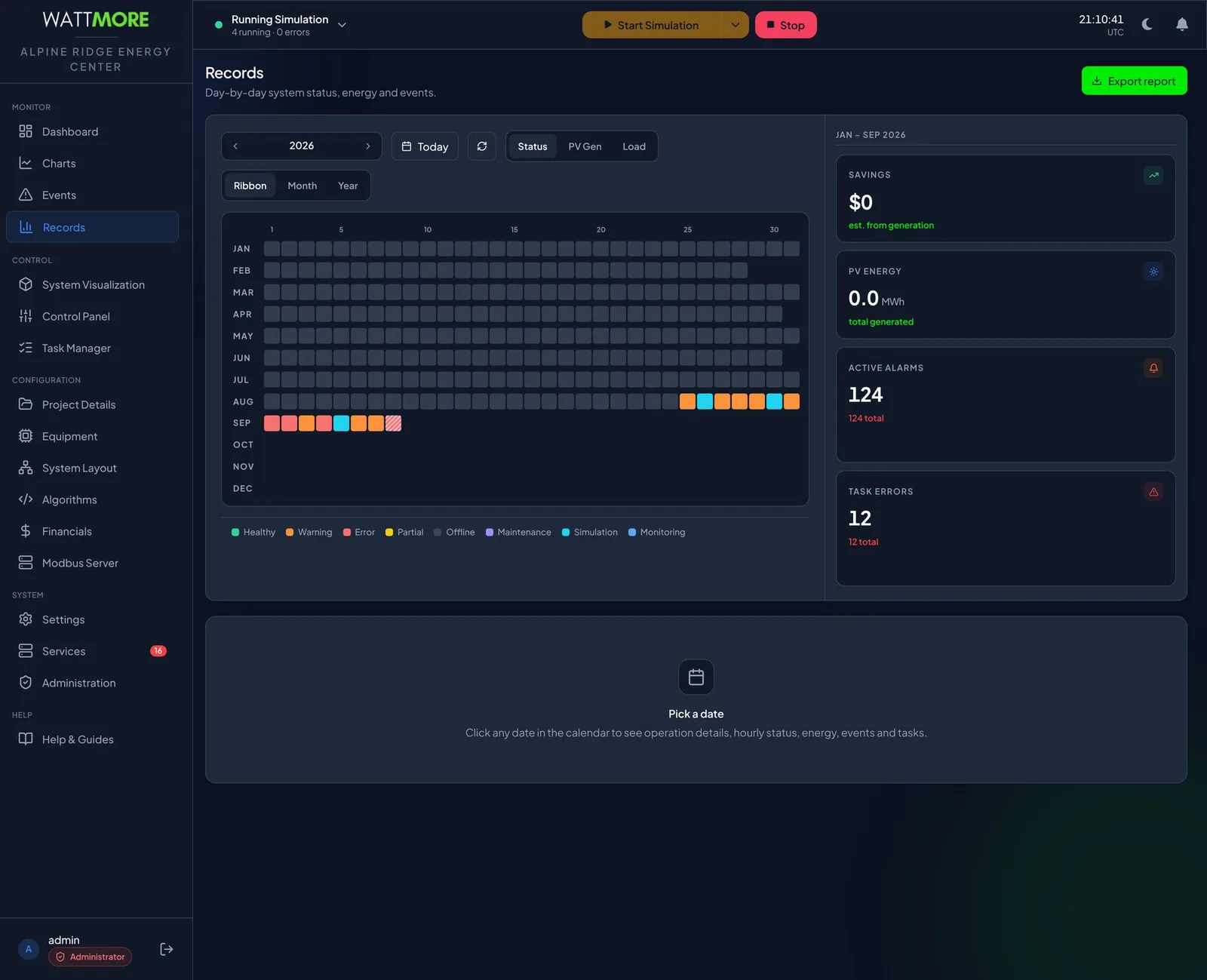
Task: Select the striped September 8 cell
Action: point(393,423)
